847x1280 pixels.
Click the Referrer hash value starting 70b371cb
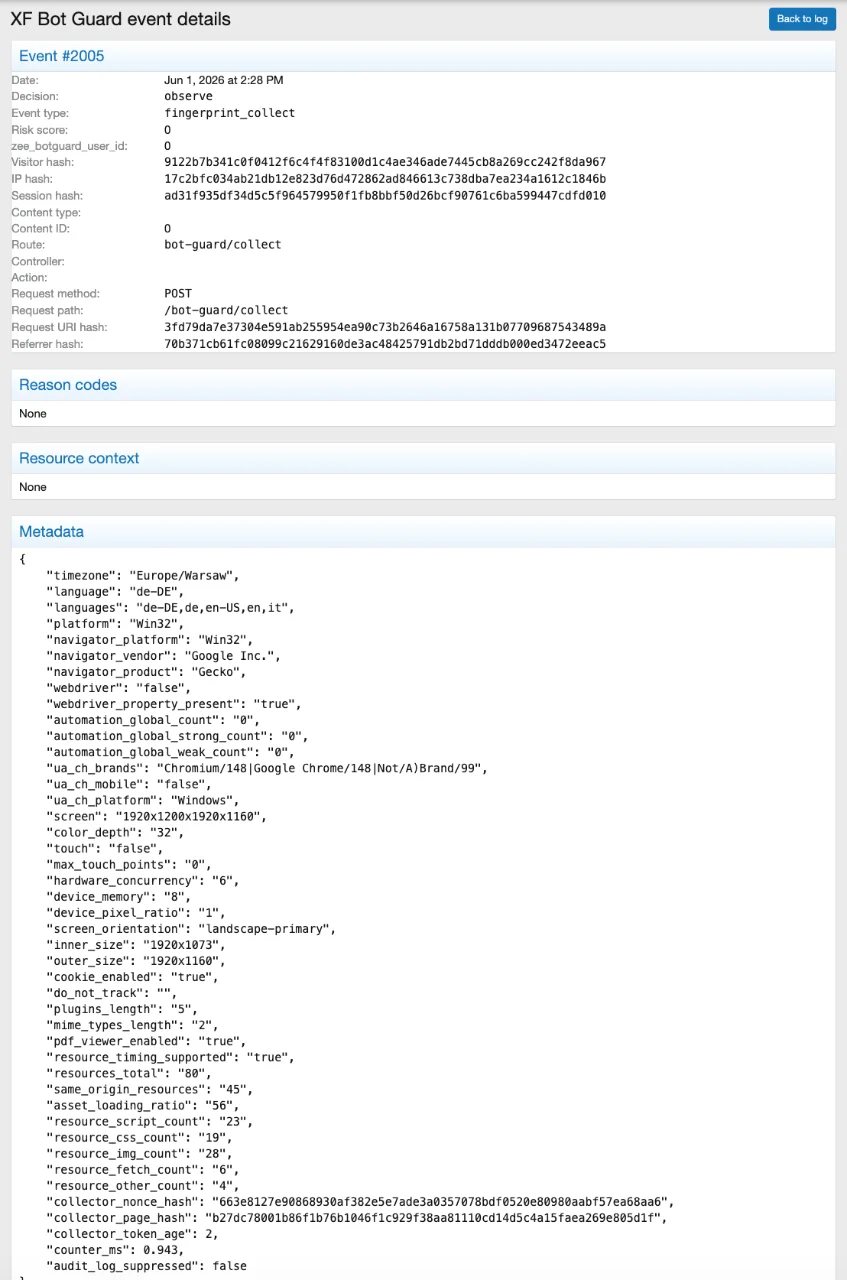(385, 344)
